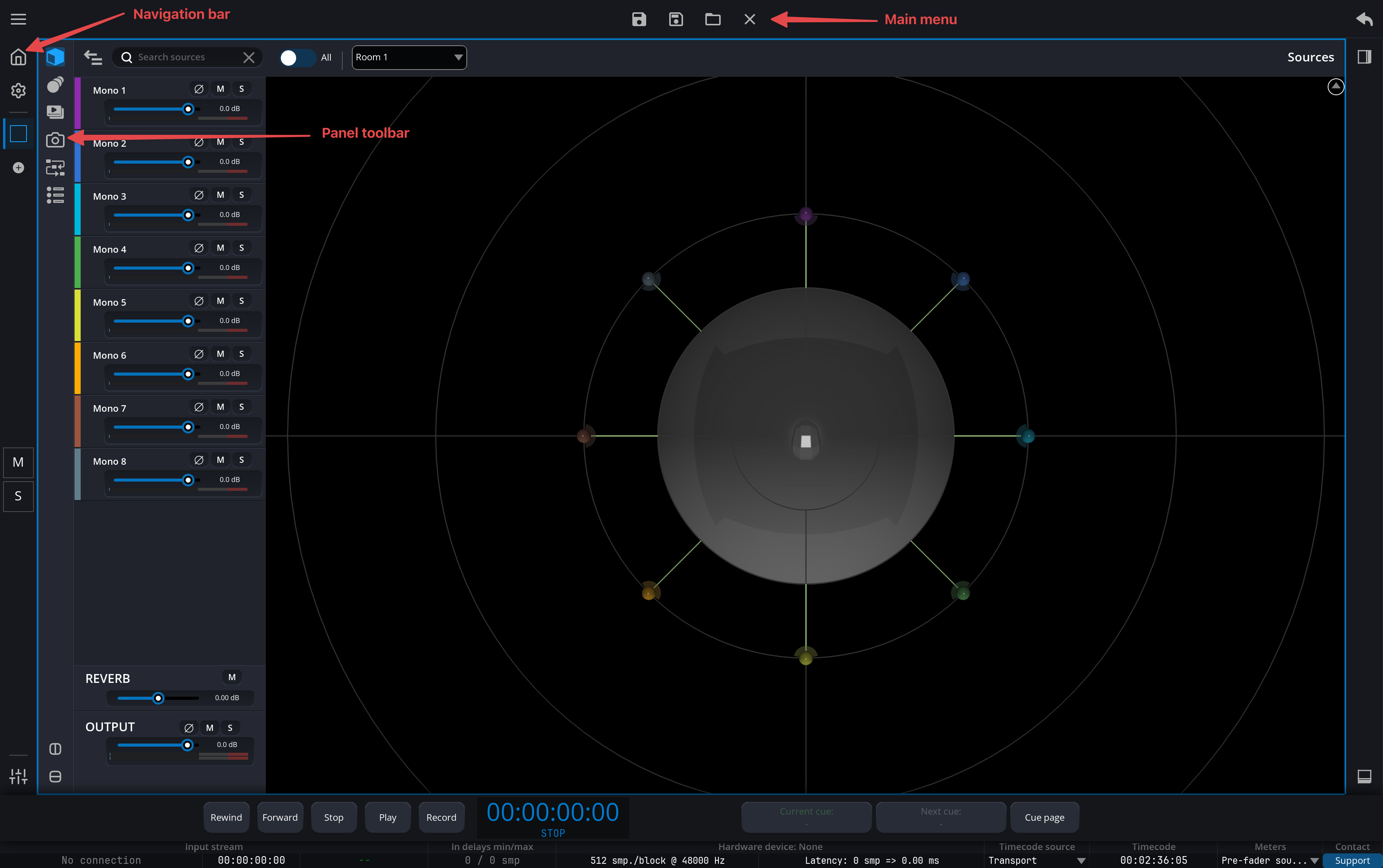Select the 3D cube panel icon

tap(55, 57)
